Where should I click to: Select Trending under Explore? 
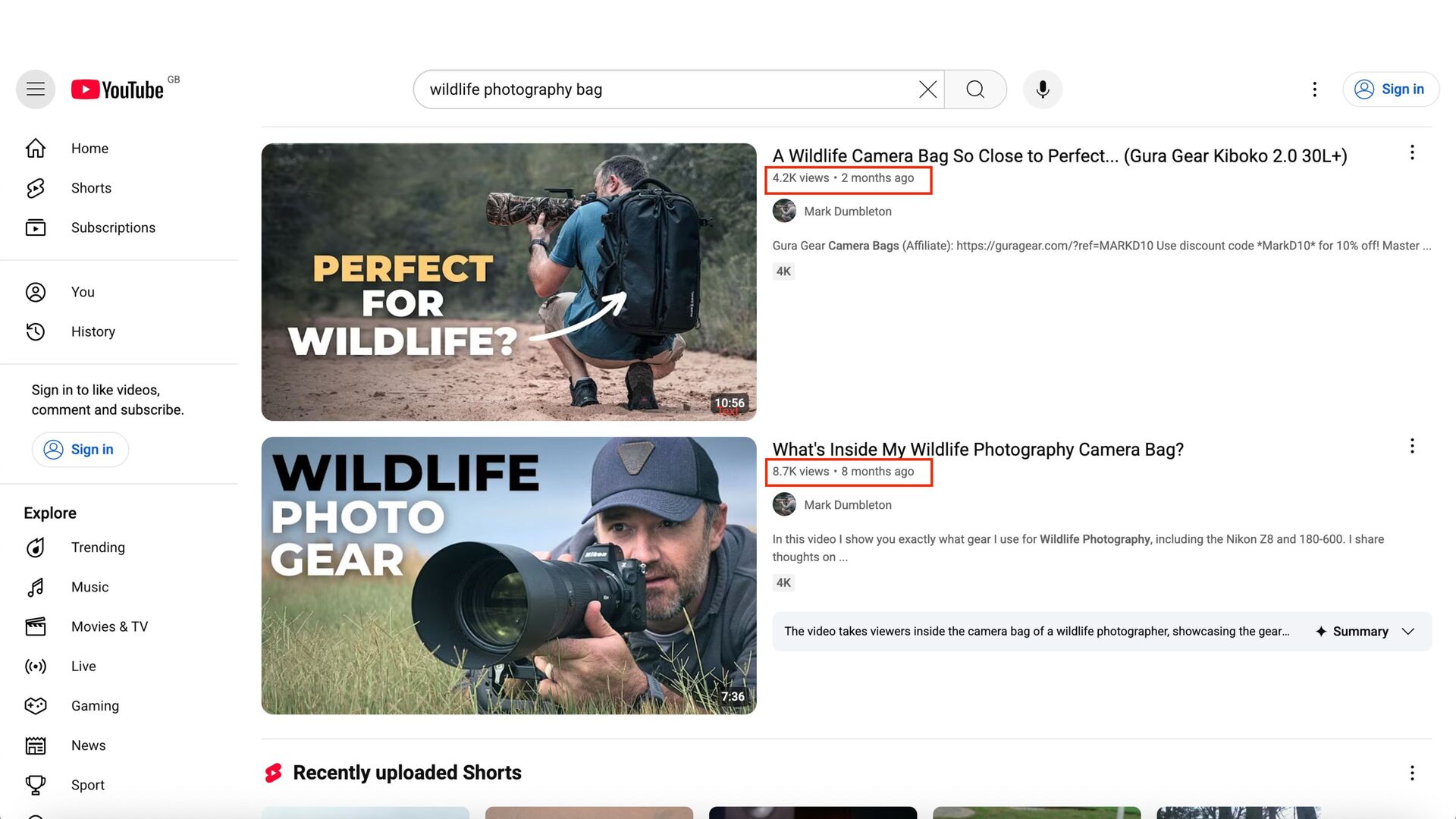[x=98, y=548]
